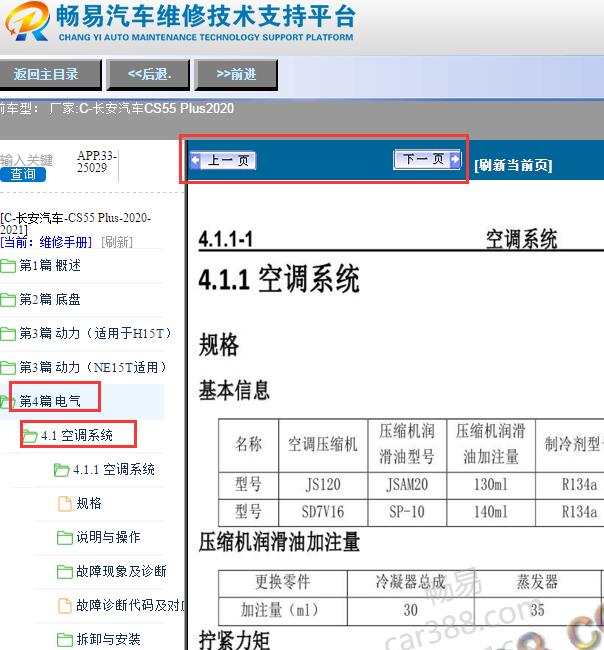Click the folder icon beside 第1篇 概述
Screen dimensions: 604x650
[x=8, y=266]
